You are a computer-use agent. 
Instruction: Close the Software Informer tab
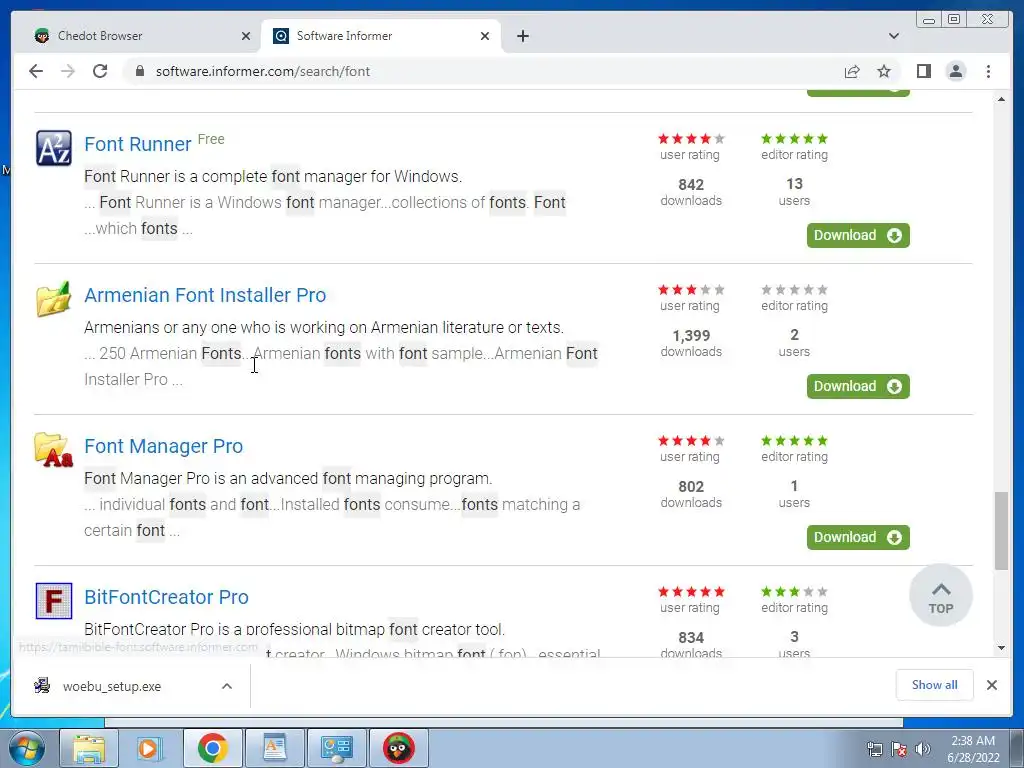[x=485, y=36]
